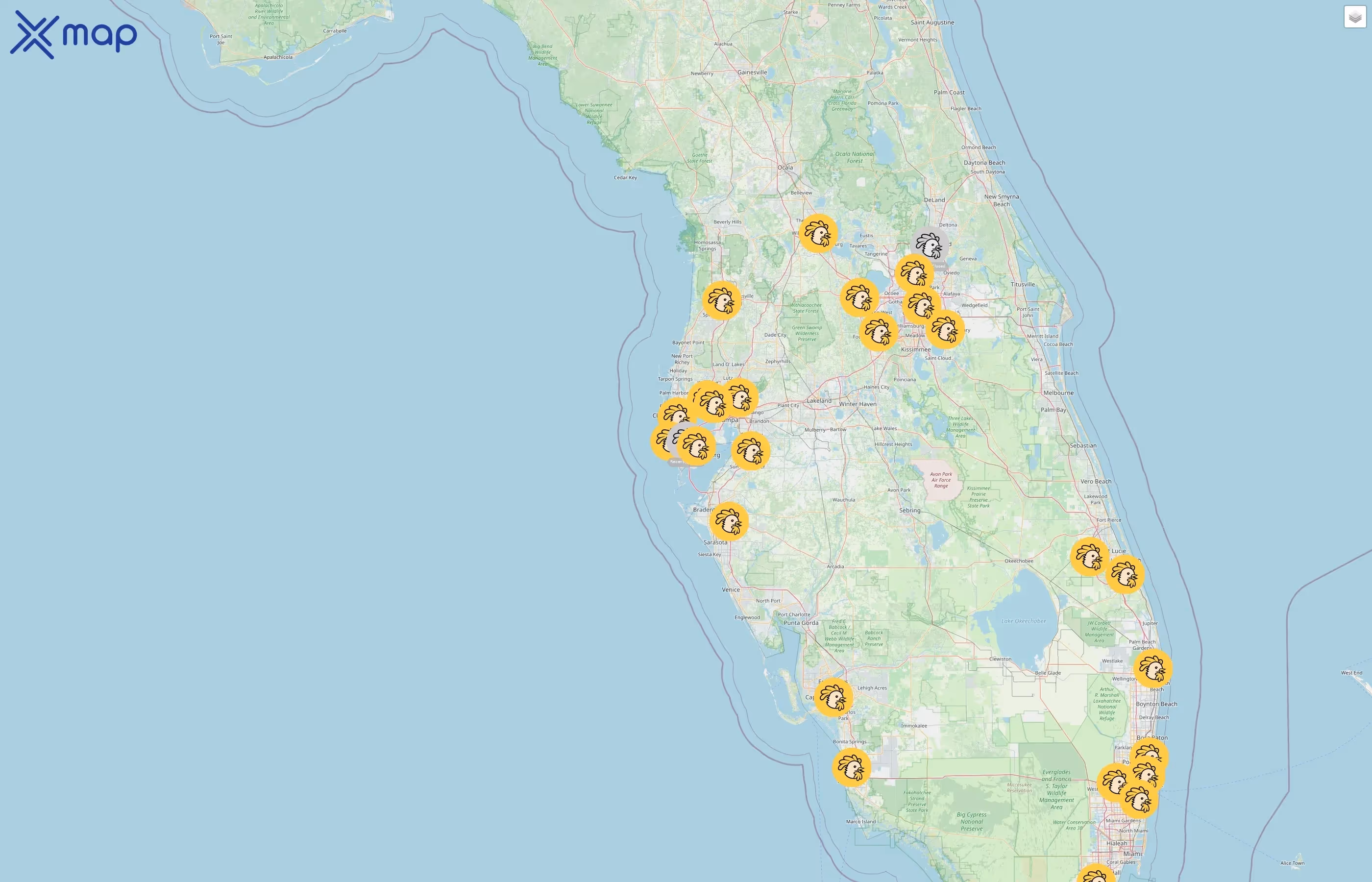
Task: Select chicken marker near Brooksville
Action: pyautogui.click(x=721, y=300)
